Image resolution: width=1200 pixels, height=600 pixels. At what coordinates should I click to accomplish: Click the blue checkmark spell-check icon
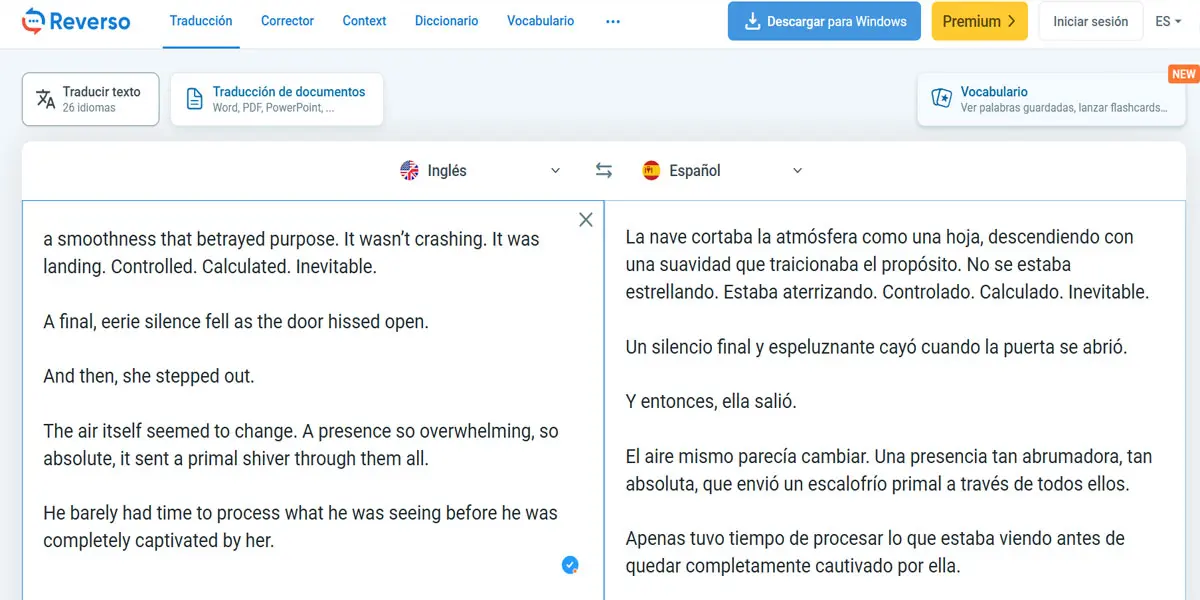pos(570,565)
